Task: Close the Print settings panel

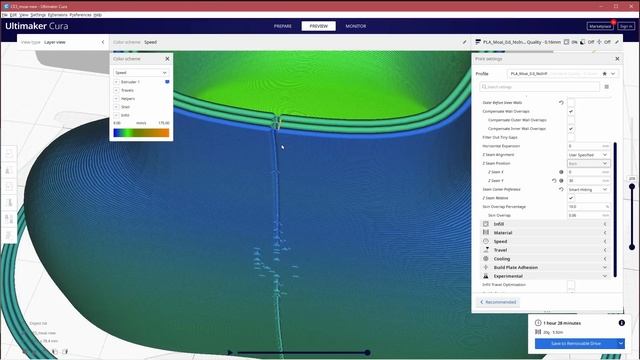Action: pyautogui.click(x=617, y=59)
